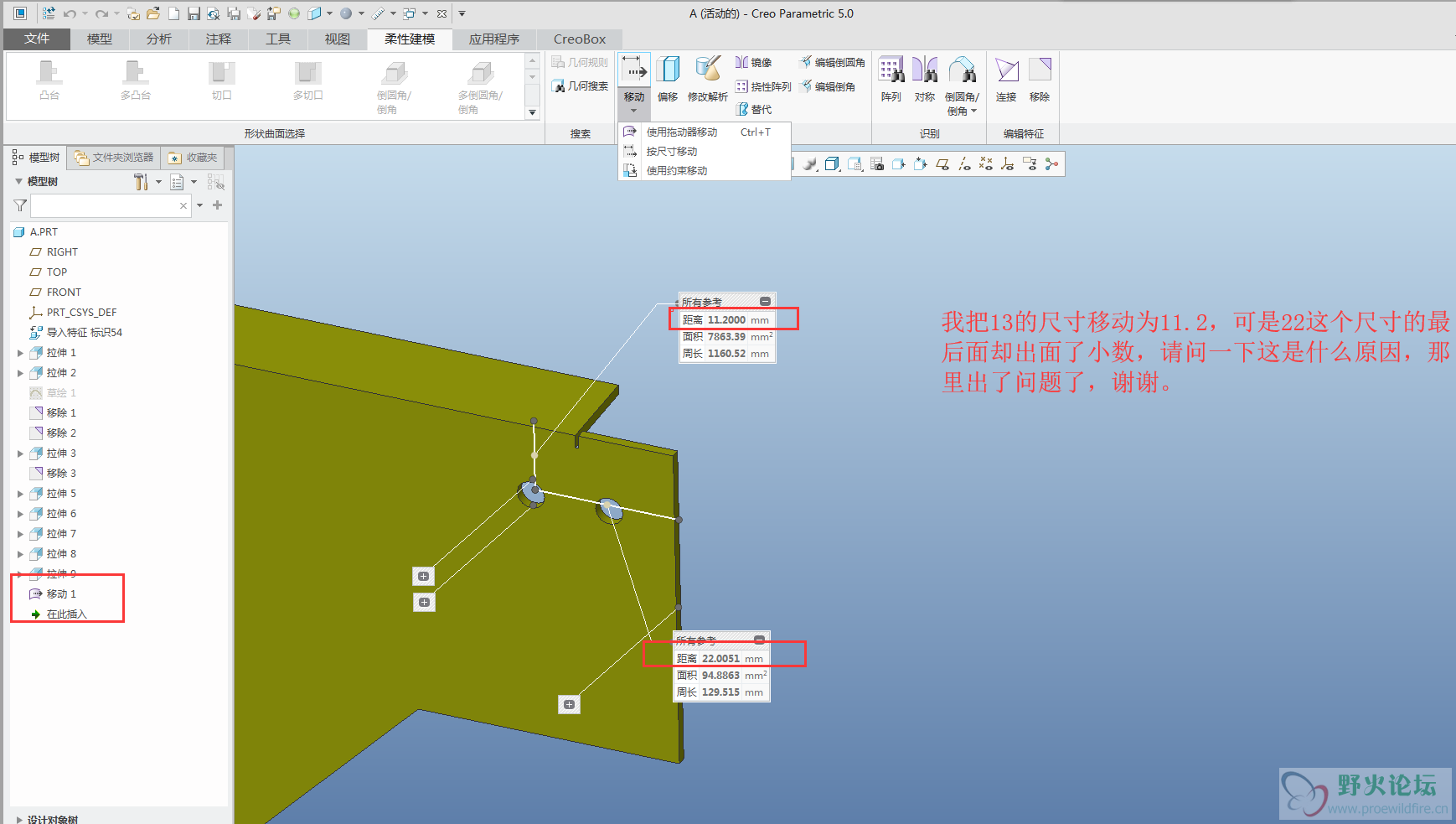This screenshot has width=1456, height=824.
Task: Click the Open folder icon in quick access toolbar
Action: pyautogui.click(x=153, y=13)
